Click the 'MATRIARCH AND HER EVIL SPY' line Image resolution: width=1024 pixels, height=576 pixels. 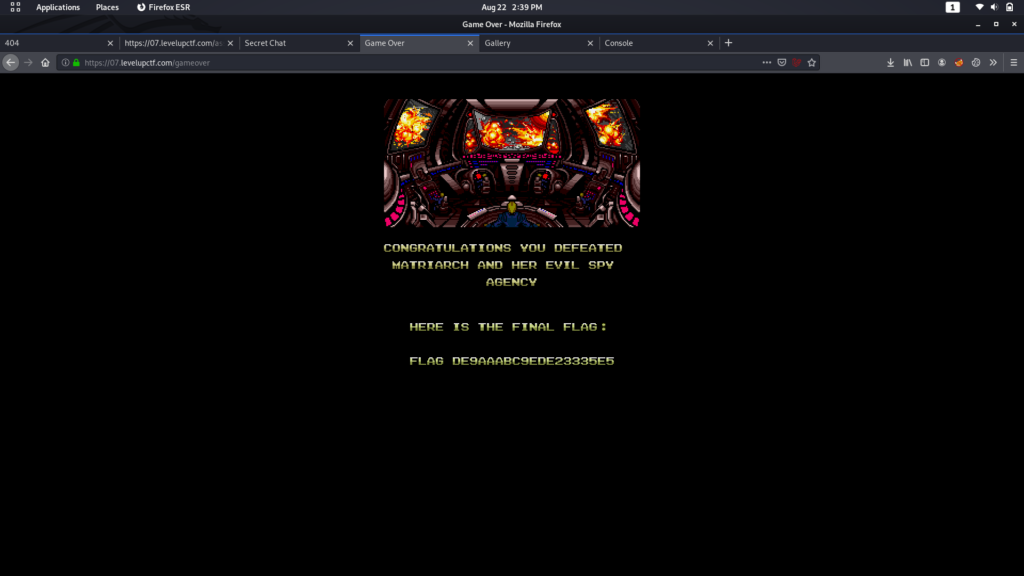503,265
